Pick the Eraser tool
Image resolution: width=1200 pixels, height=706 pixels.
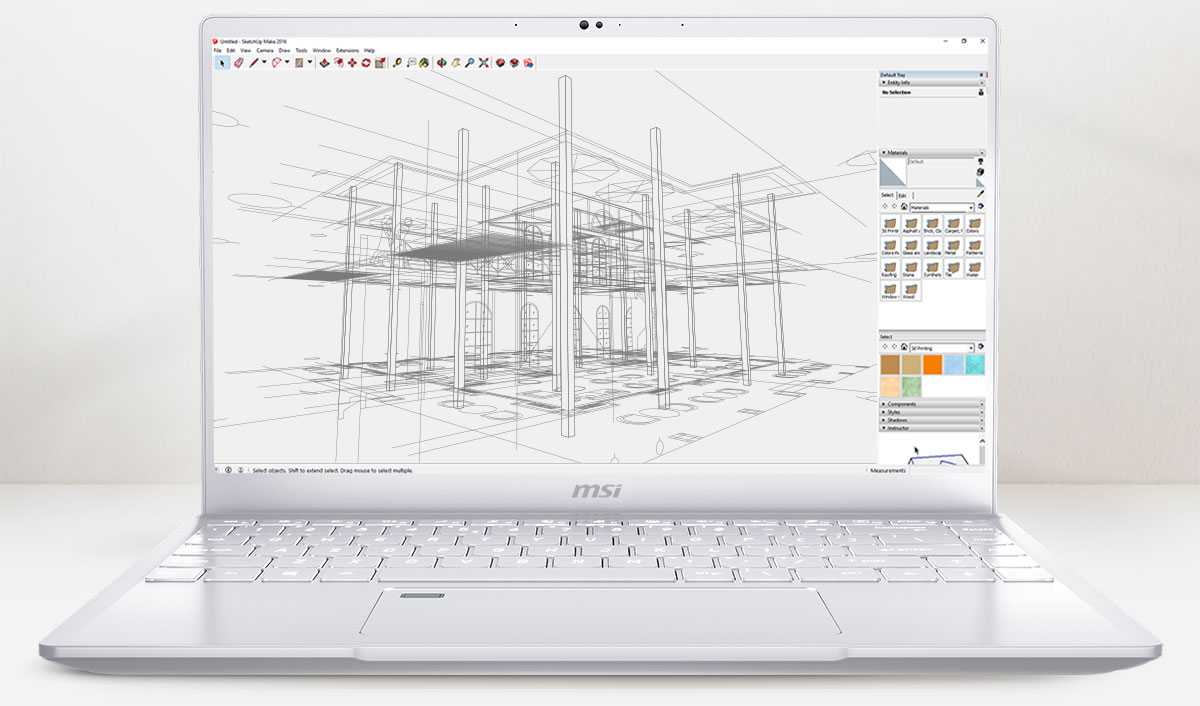click(x=239, y=62)
